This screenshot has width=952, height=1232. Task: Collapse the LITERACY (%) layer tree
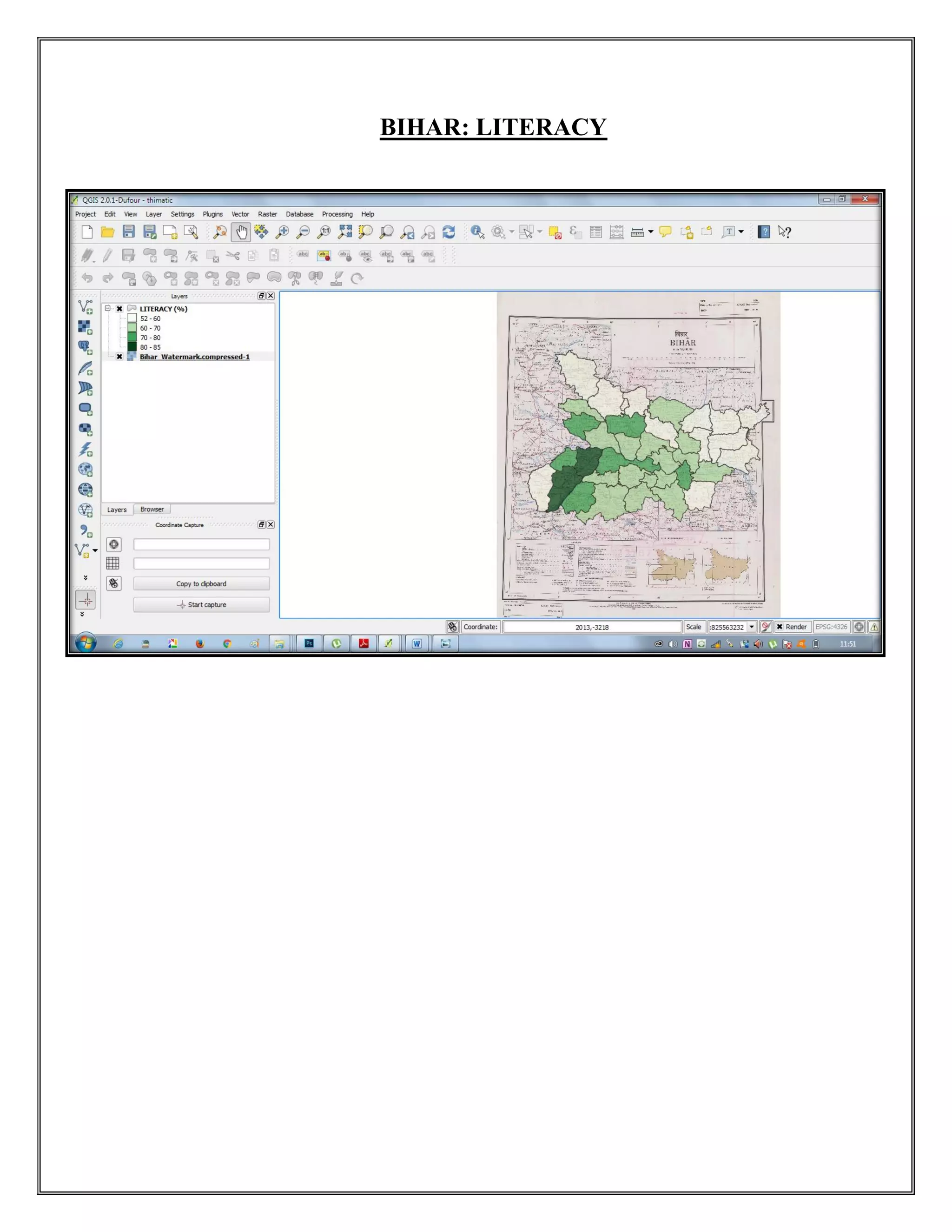point(108,309)
